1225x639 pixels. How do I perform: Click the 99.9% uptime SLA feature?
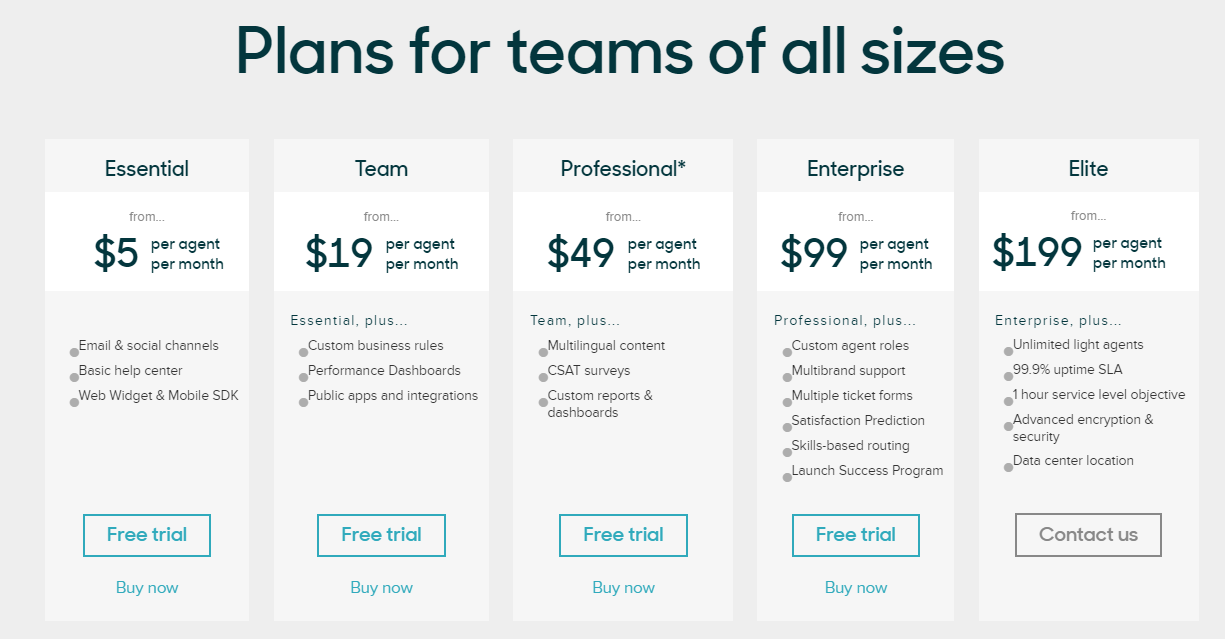(x=1067, y=370)
